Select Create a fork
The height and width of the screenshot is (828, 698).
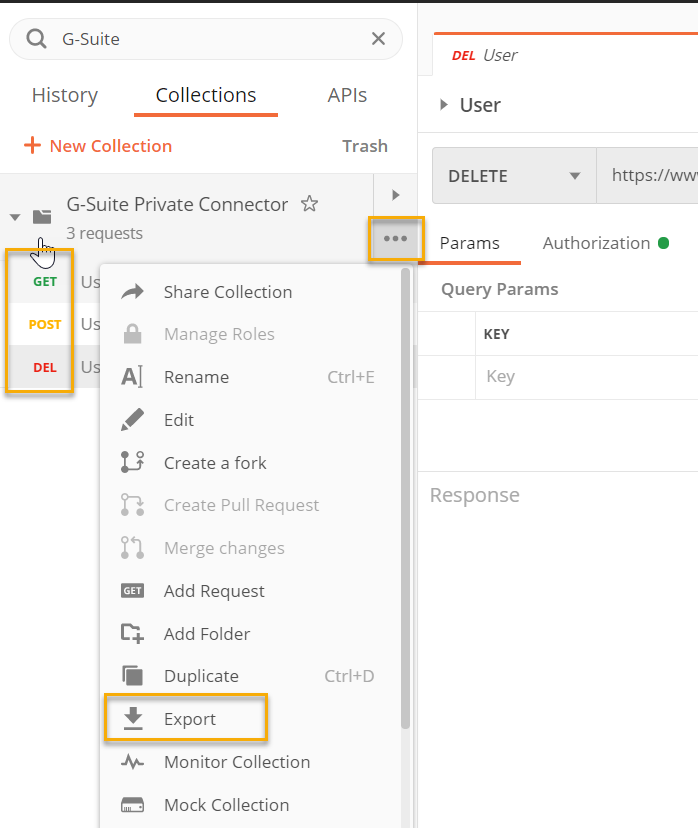[x=250, y=463]
